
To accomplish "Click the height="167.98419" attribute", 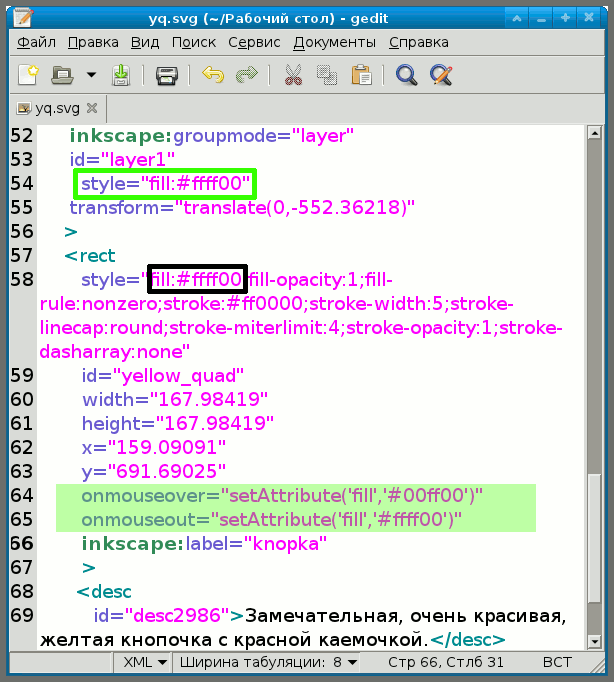I will click(x=178, y=424).
